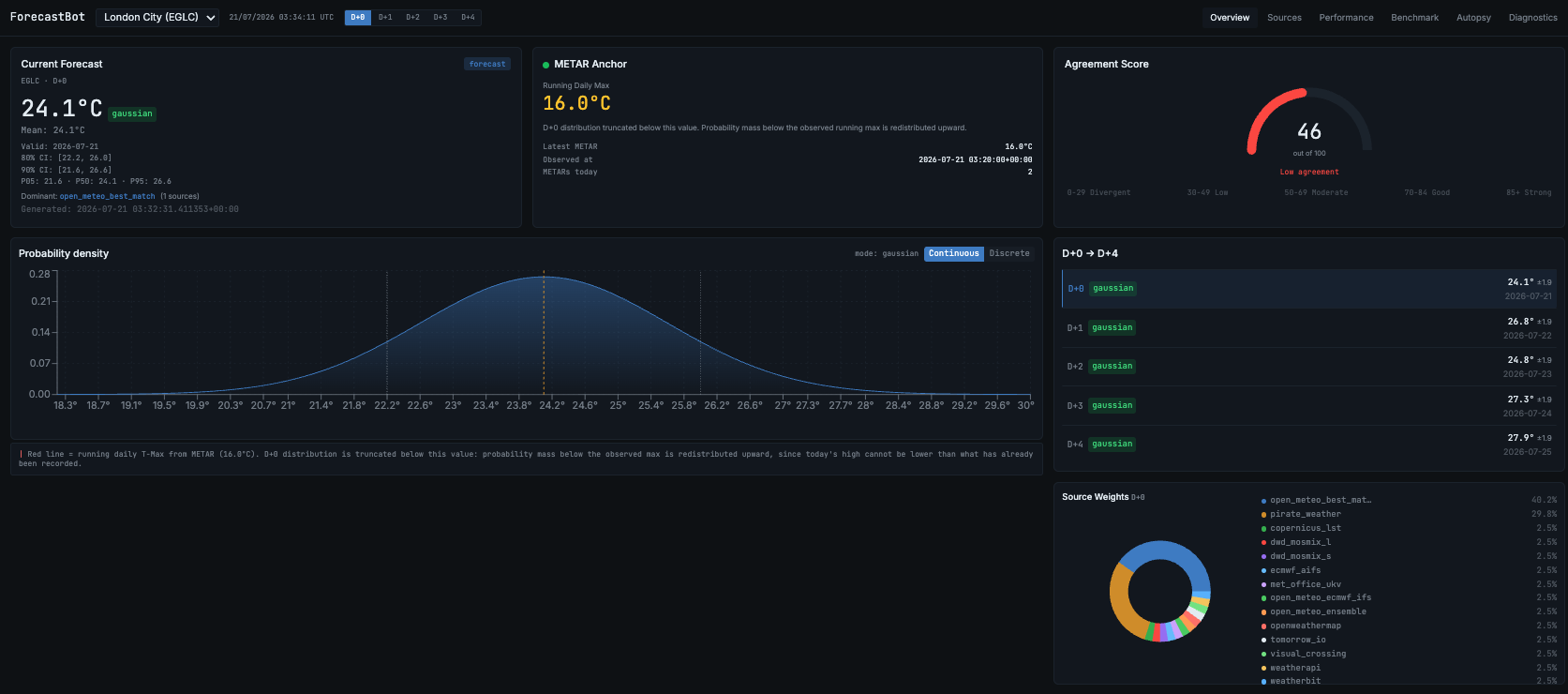
Task: Click the green METAR Anchor status dot
Action: click(545, 65)
